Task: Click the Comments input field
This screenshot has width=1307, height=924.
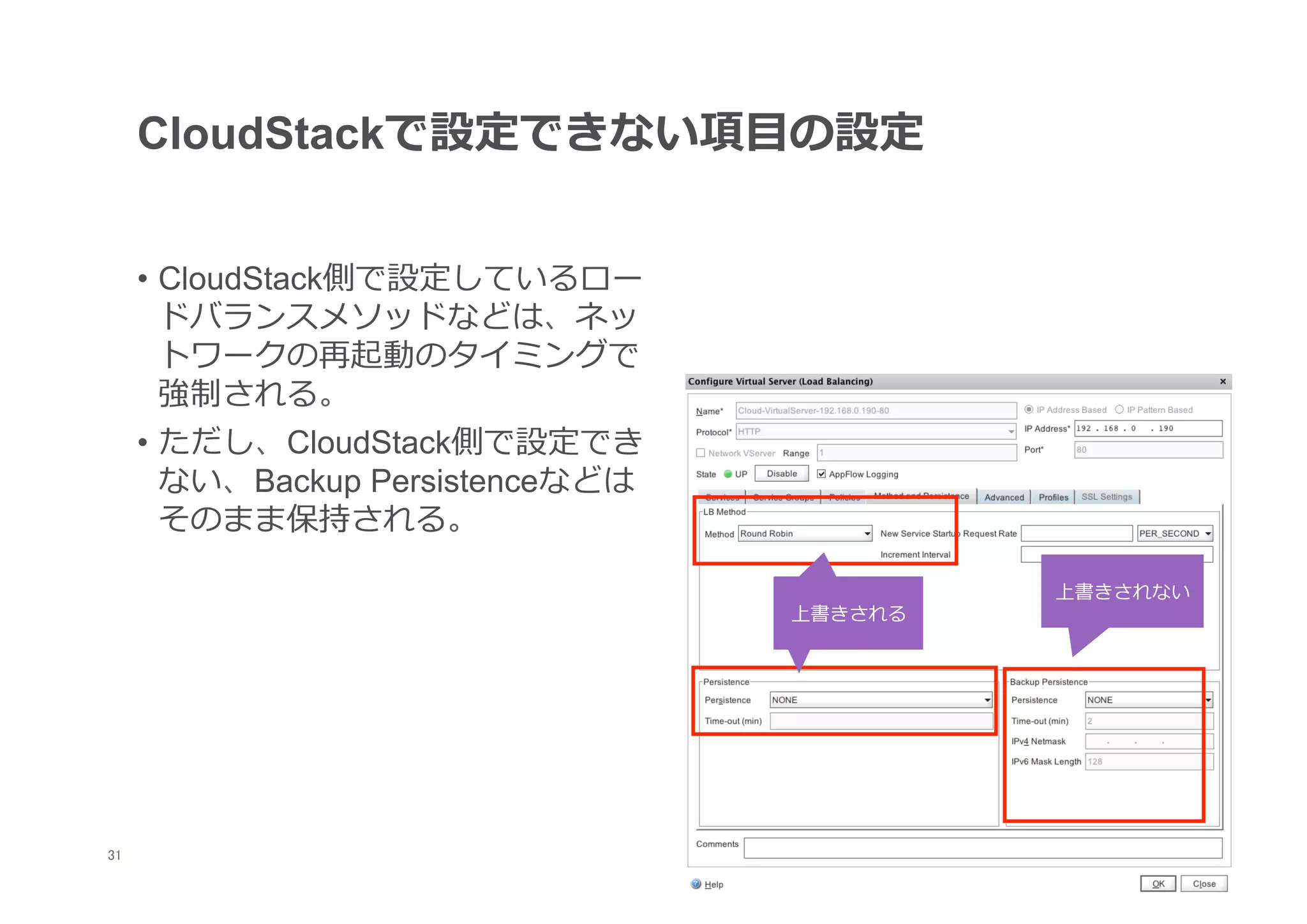Action: pos(983,848)
